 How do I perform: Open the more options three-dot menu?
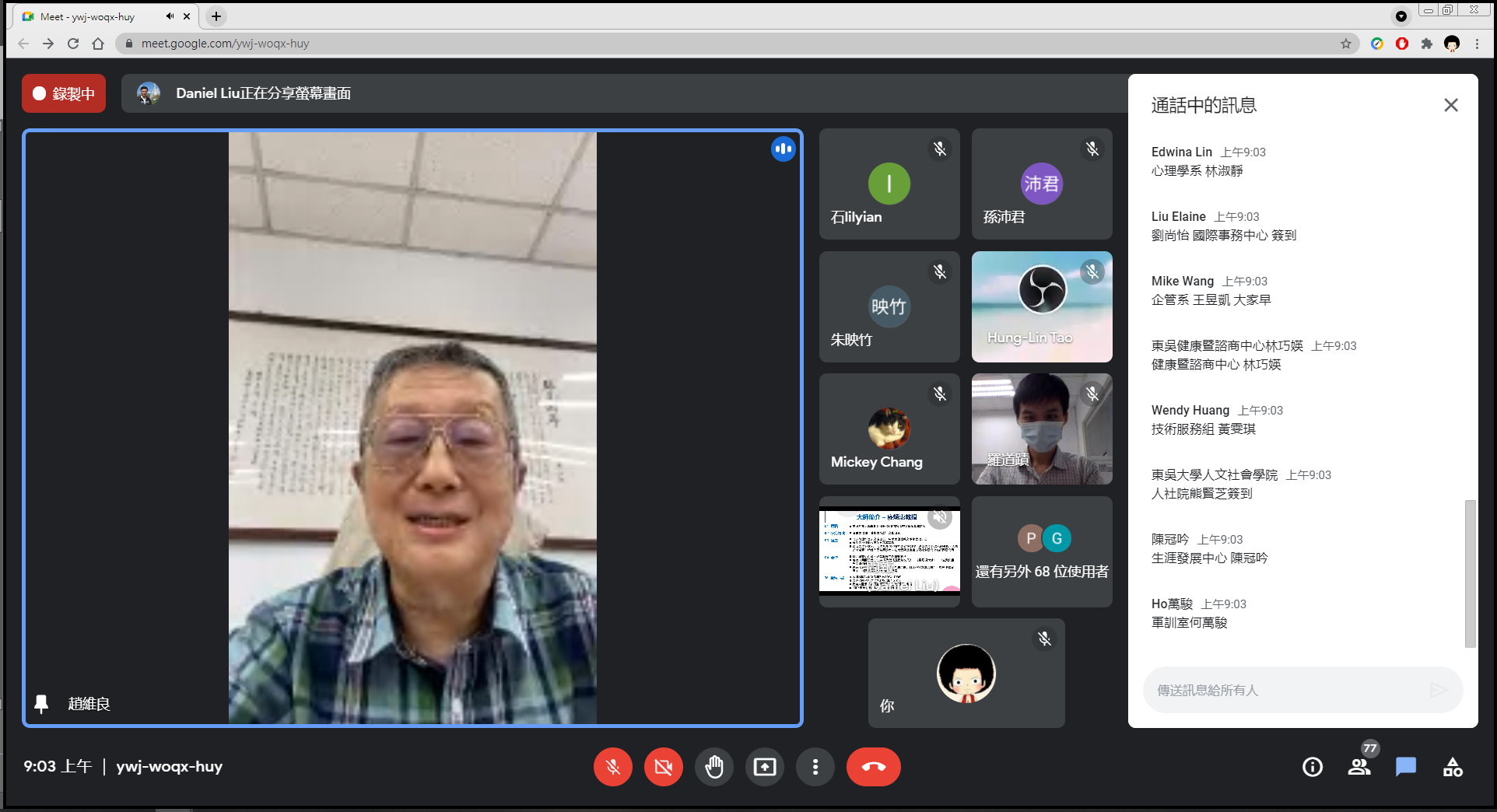point(815,767)
